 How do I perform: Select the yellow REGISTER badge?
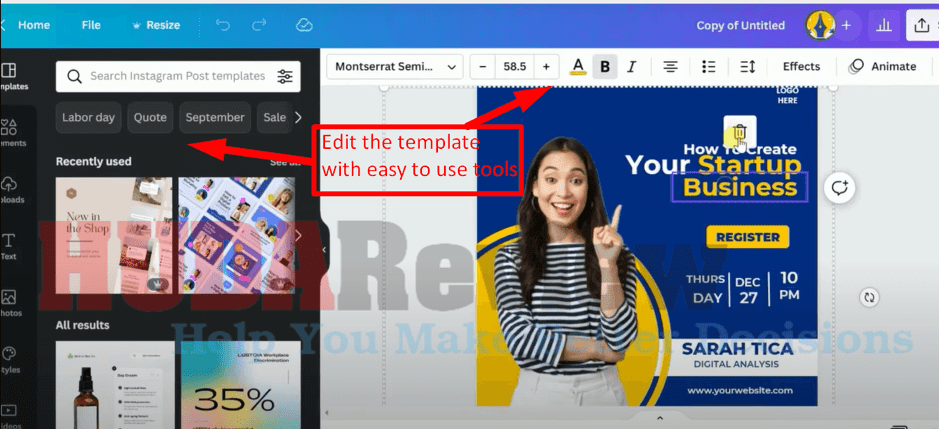coord(748,237)
